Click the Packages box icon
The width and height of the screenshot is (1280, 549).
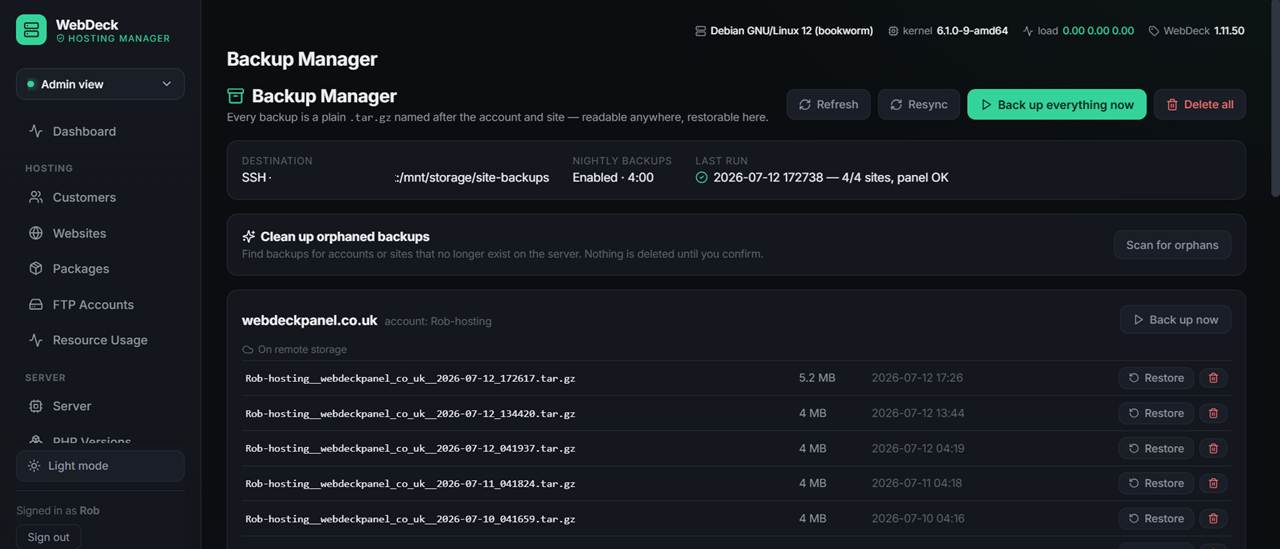(x=36, y=269)
